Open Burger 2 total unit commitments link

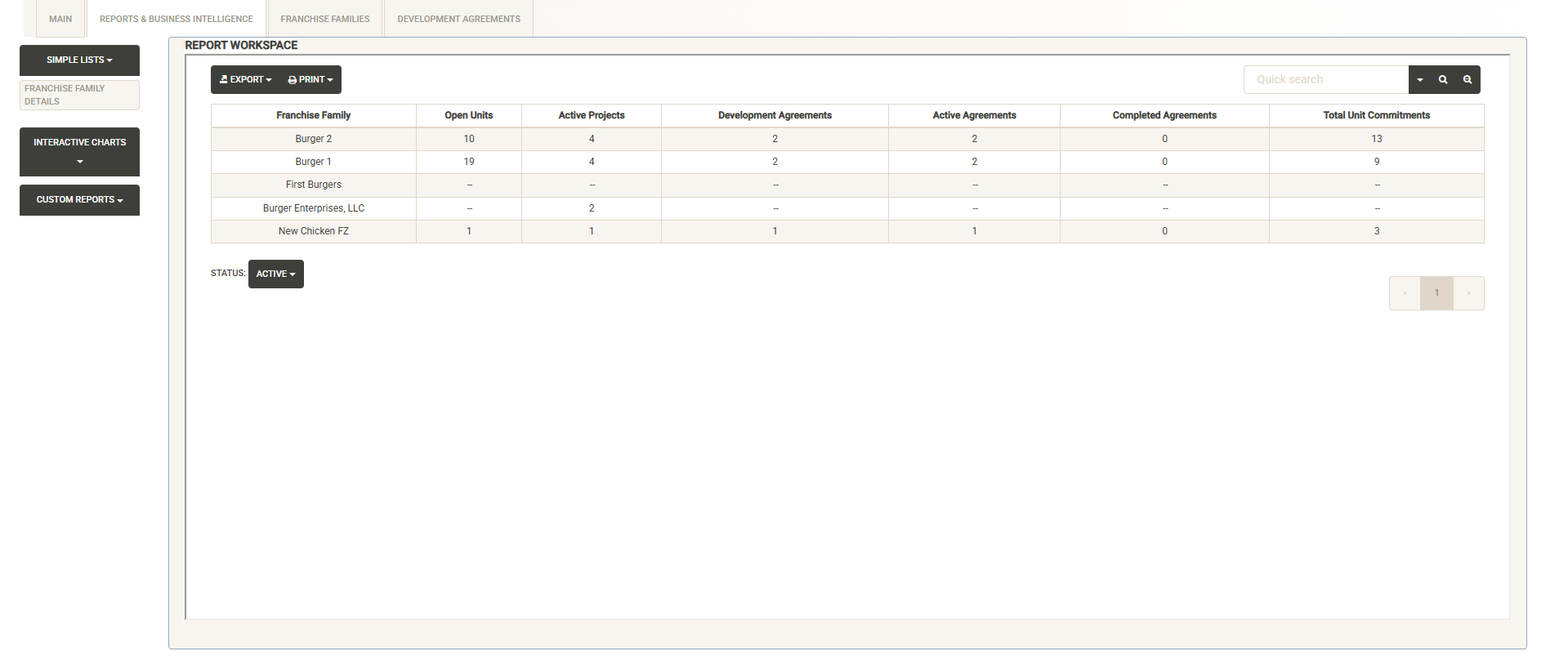tap(1376, 139)
